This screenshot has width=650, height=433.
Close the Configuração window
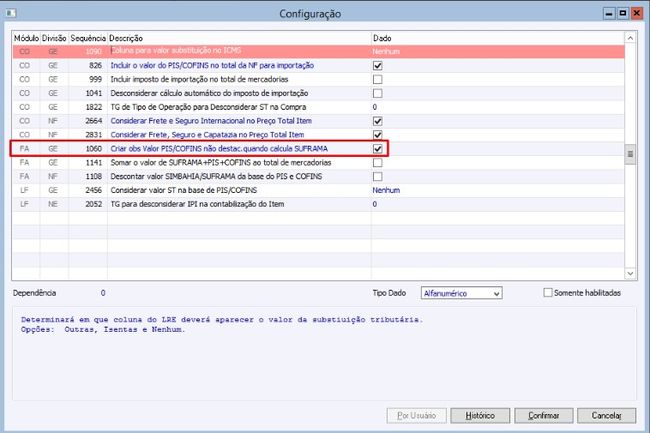pos(636,13)
